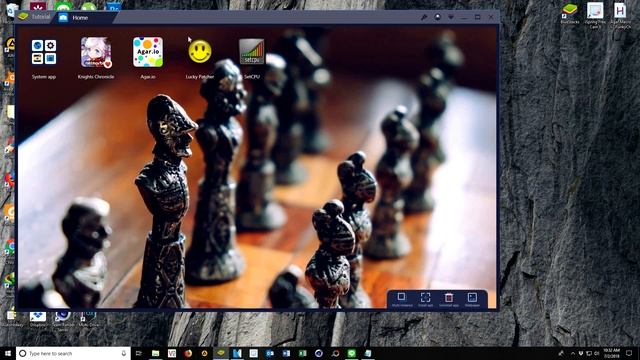
Task: Open Word from the taskbar
Action: pyautogui.click(x=286, y=353)
